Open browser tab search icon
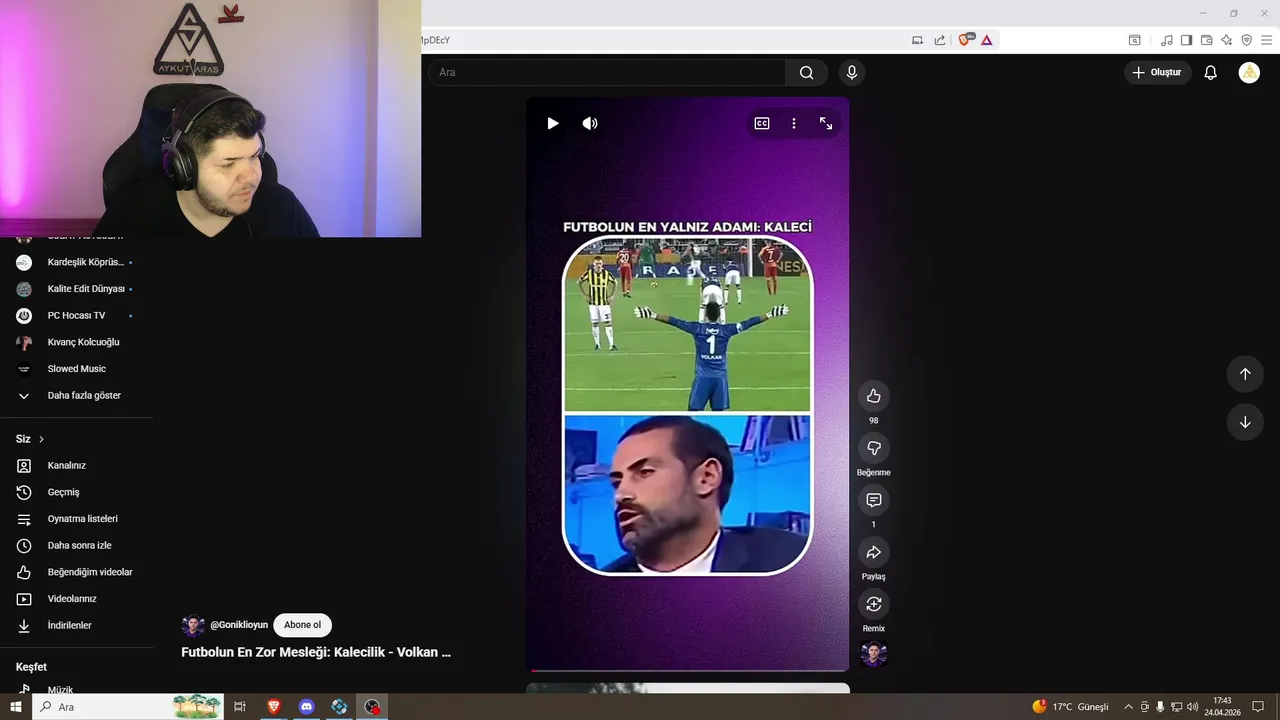 coord(1135,40)
